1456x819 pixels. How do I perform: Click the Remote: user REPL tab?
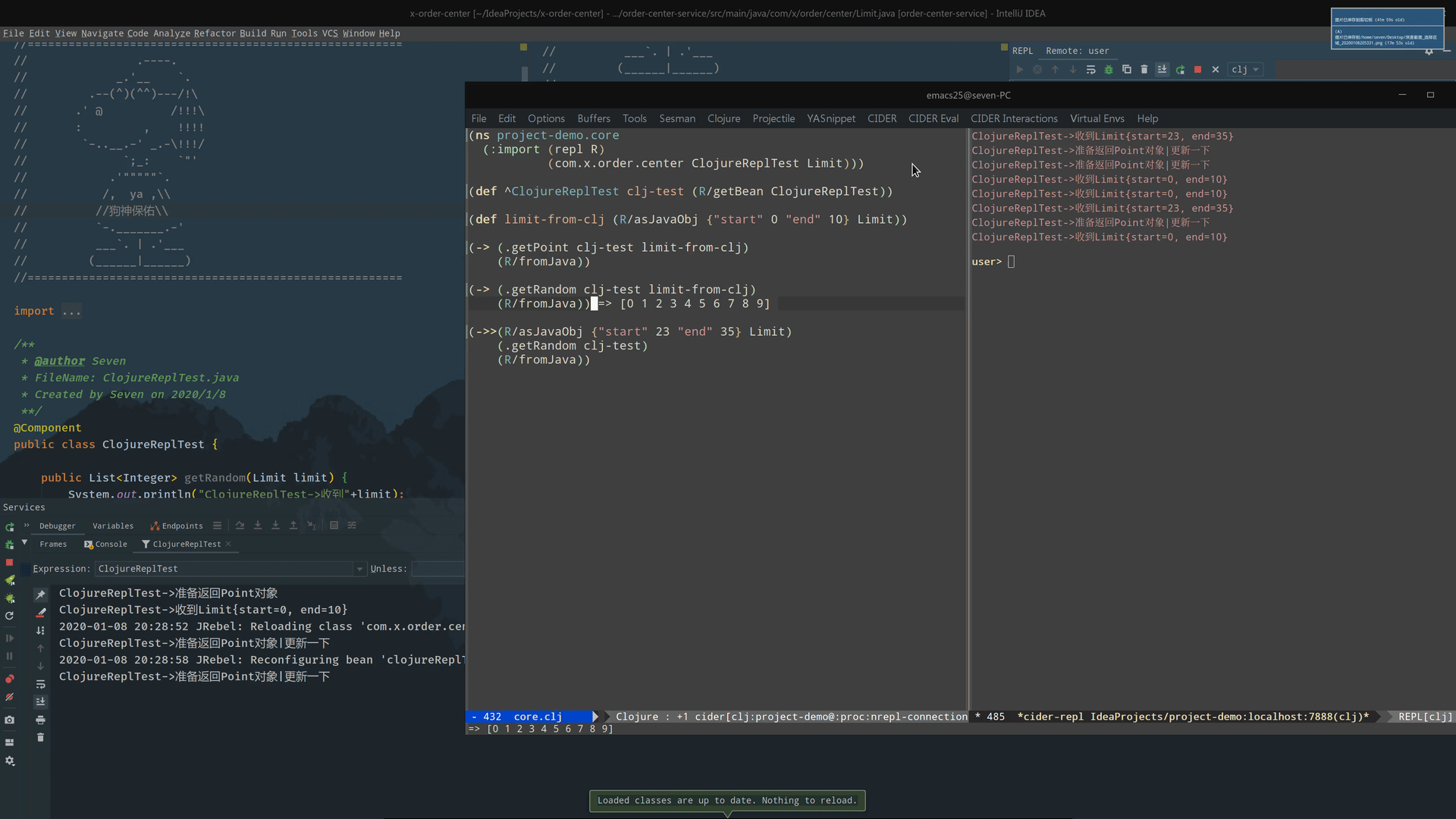click(x=1077, y=51)
